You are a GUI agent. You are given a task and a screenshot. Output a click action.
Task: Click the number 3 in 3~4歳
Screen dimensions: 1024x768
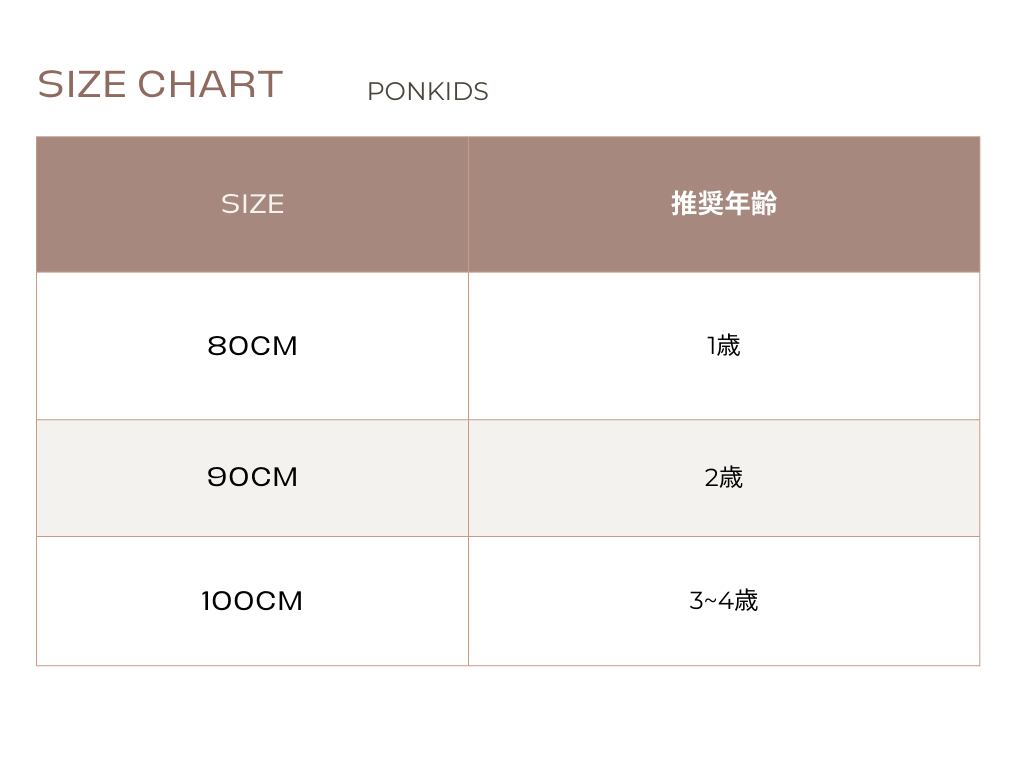pos(696,601)
